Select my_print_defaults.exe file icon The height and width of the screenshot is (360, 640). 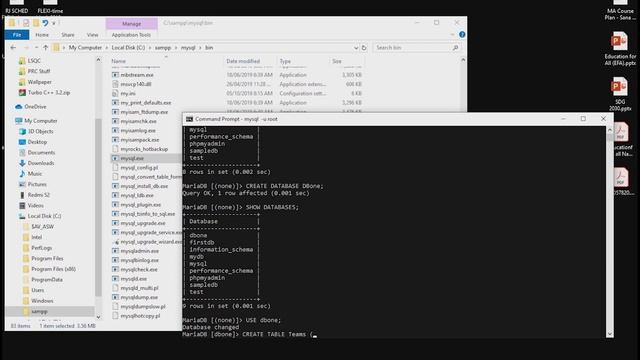[115, 103]
